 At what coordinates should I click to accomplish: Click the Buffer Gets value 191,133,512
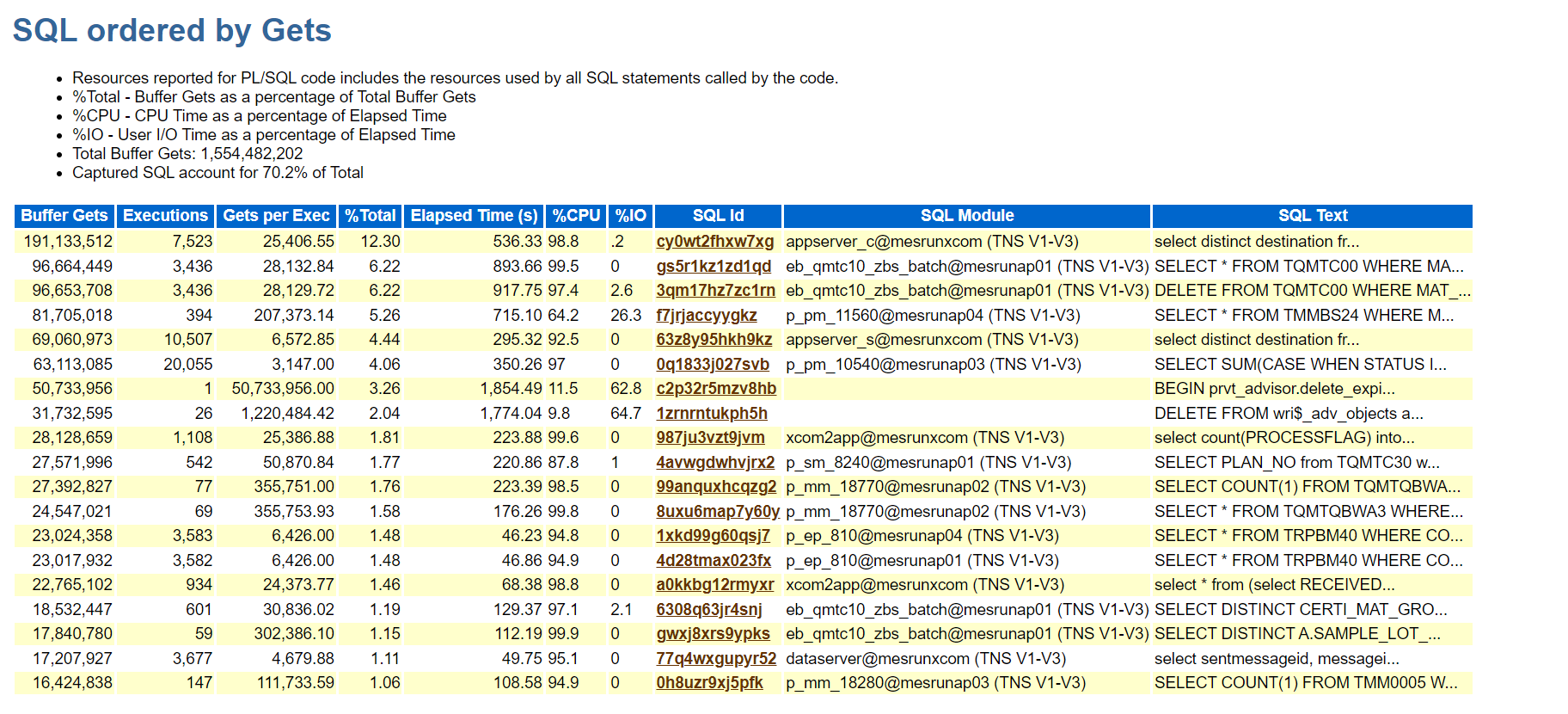pyautogui.click(x=68, y=242)
